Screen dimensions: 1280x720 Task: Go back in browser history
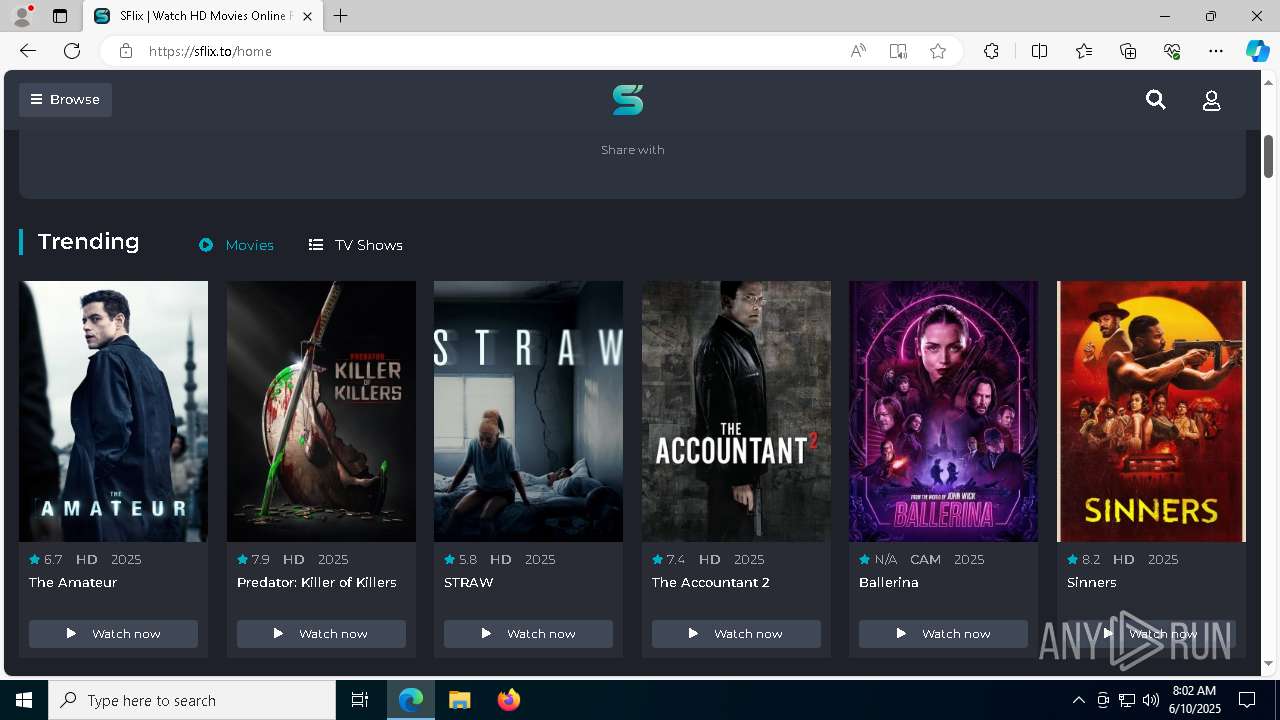tap(28, 51)
